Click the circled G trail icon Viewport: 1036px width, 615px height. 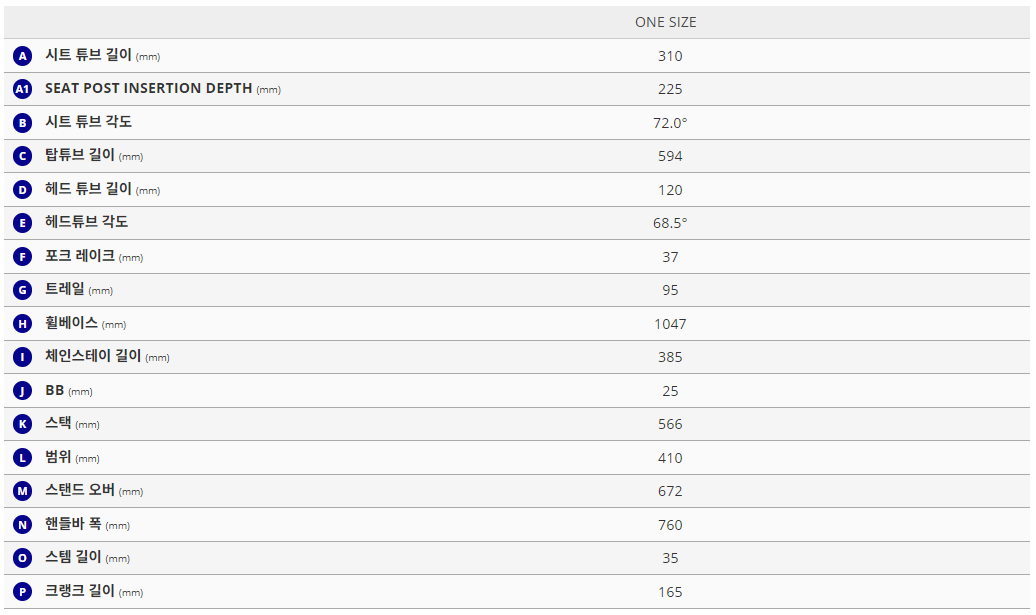point(23,290)
